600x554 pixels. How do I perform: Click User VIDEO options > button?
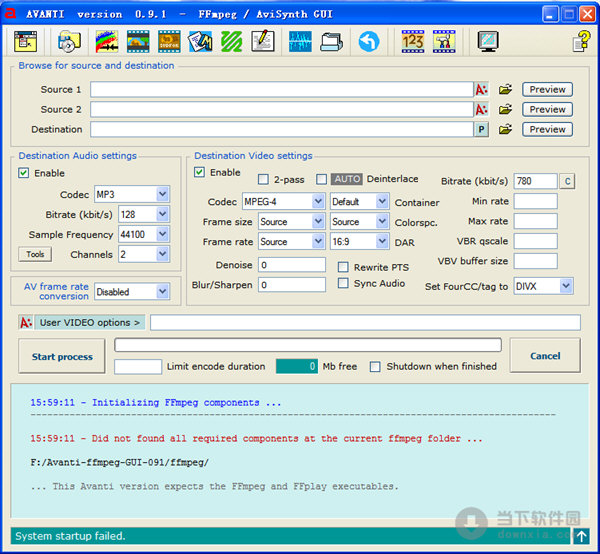click(x=90, y=323)
